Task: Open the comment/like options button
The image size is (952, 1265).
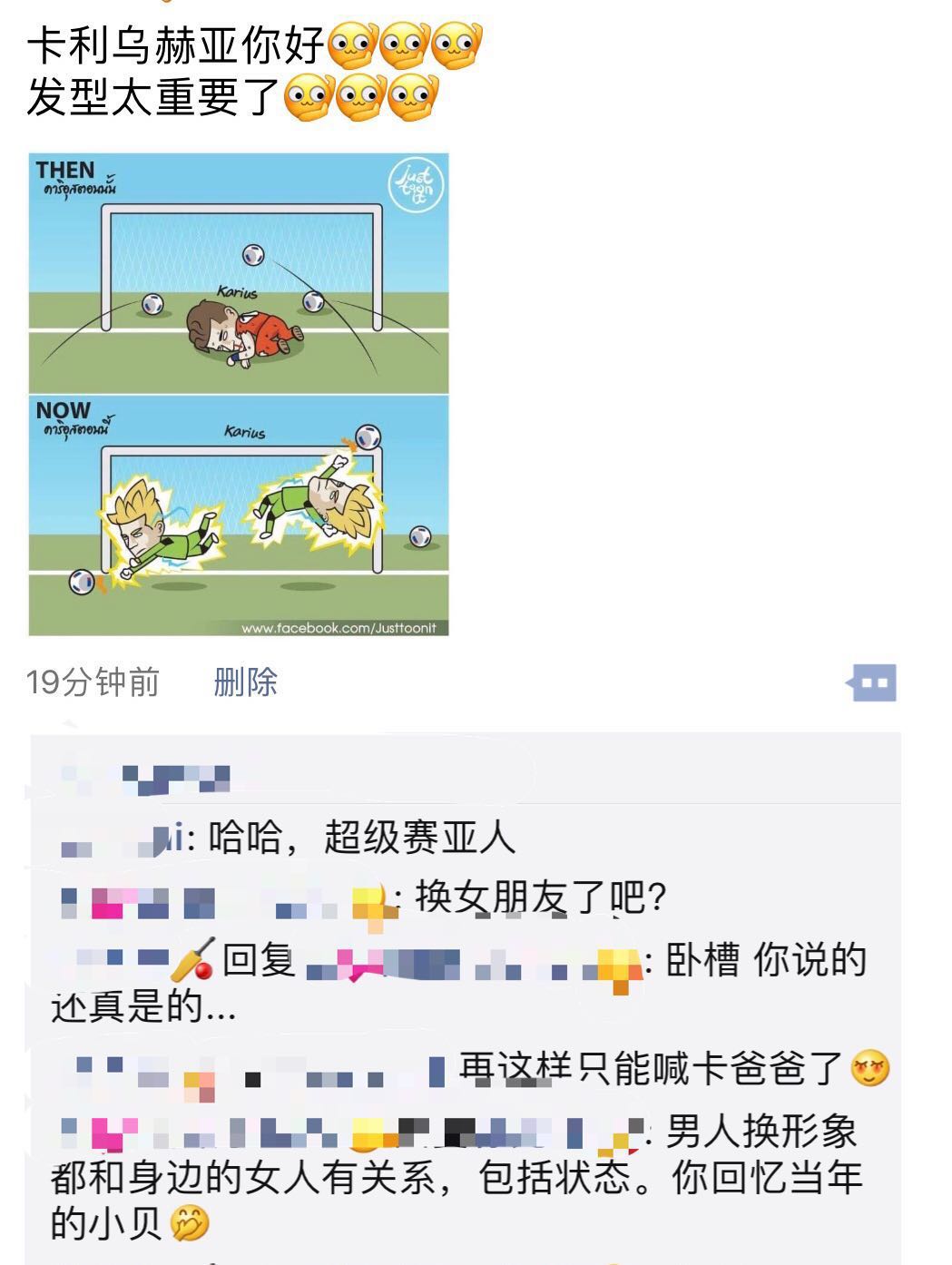Action: tap(872, 682)
